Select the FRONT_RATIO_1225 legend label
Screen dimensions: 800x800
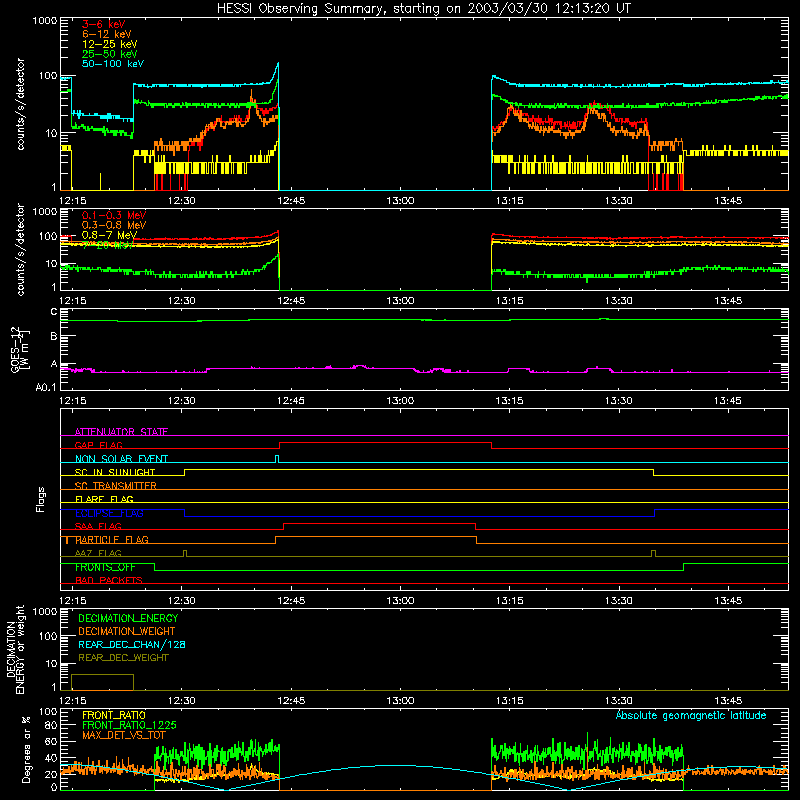129,725
